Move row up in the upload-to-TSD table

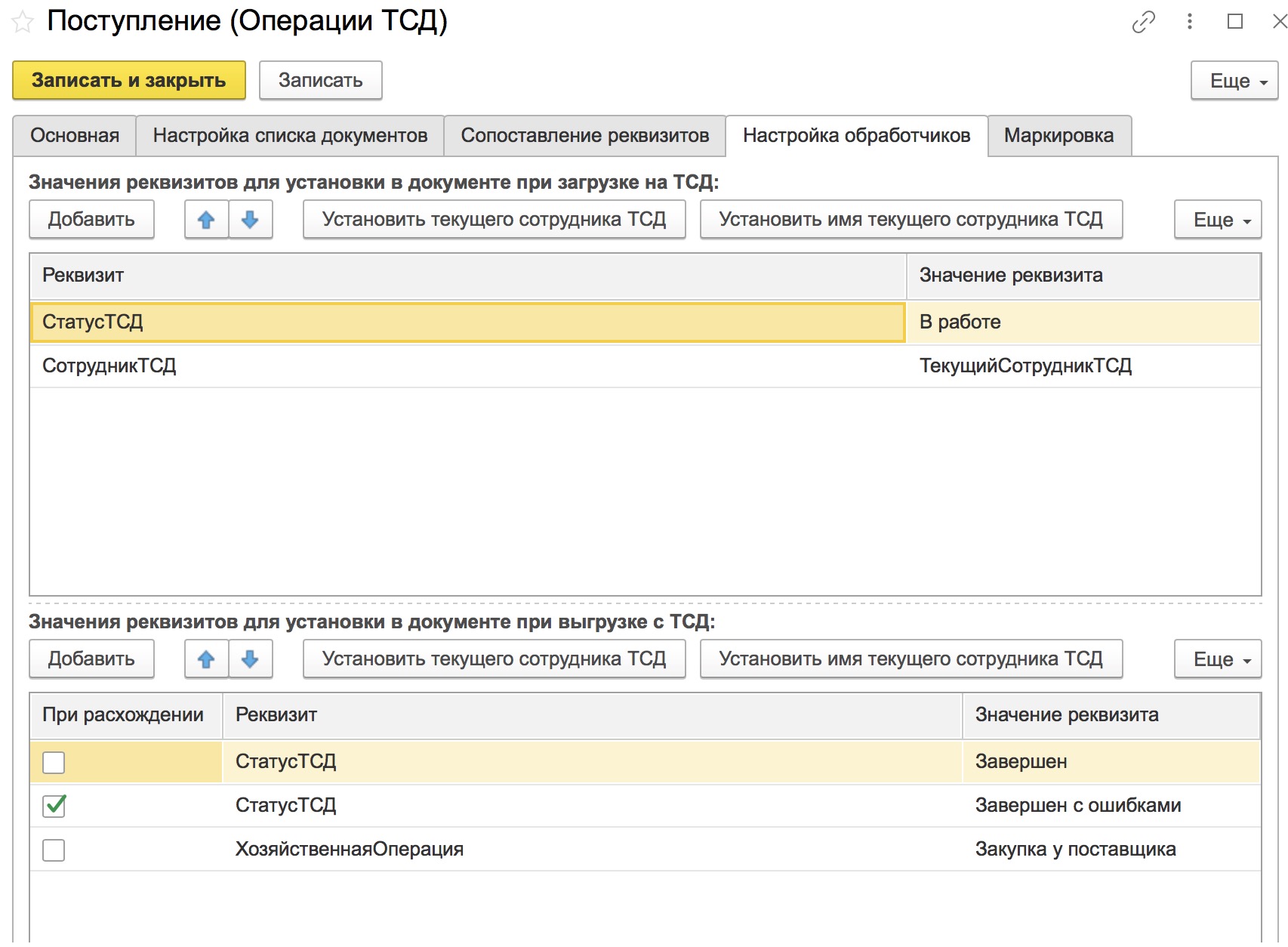tap(206, 220)
